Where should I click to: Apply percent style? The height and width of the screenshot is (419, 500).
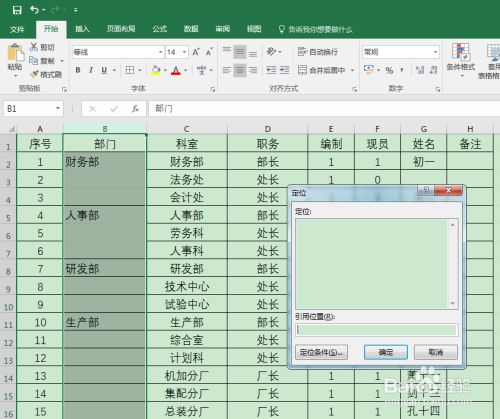pos(389,70)
